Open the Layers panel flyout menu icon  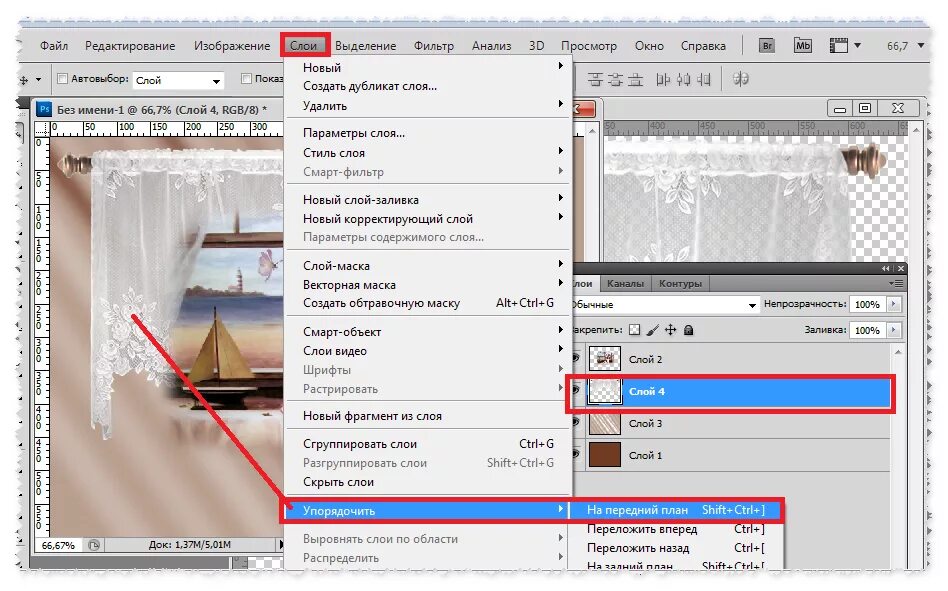(896, 283)
